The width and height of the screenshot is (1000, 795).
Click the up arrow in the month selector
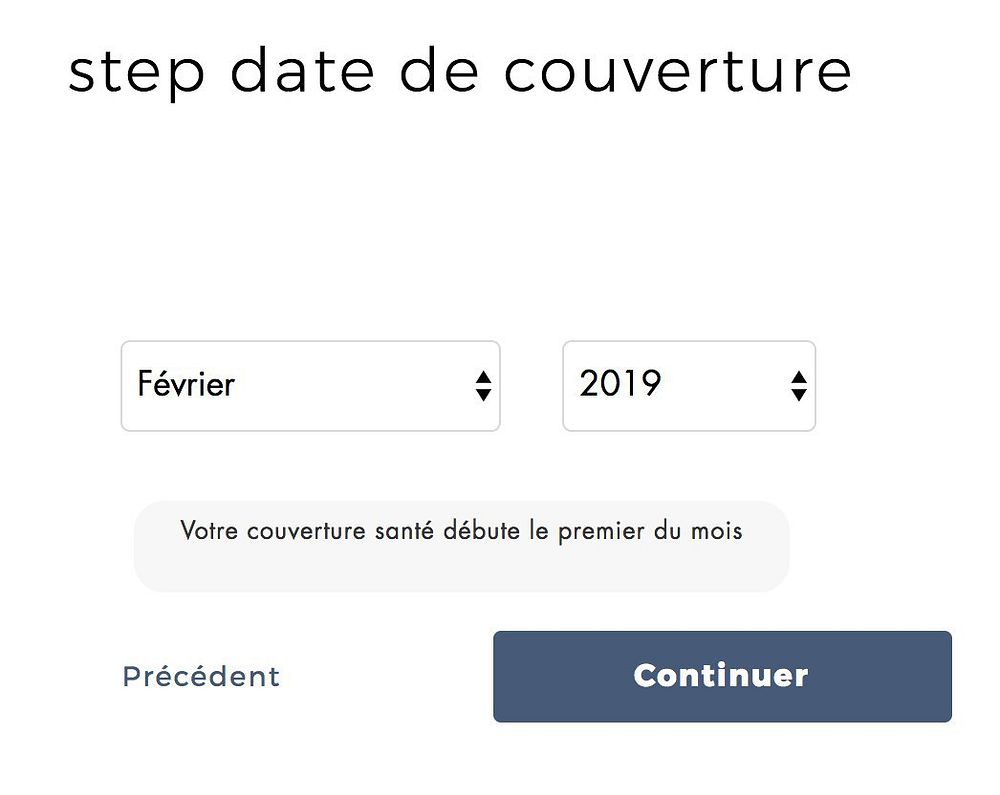click(x=483, y=377)
